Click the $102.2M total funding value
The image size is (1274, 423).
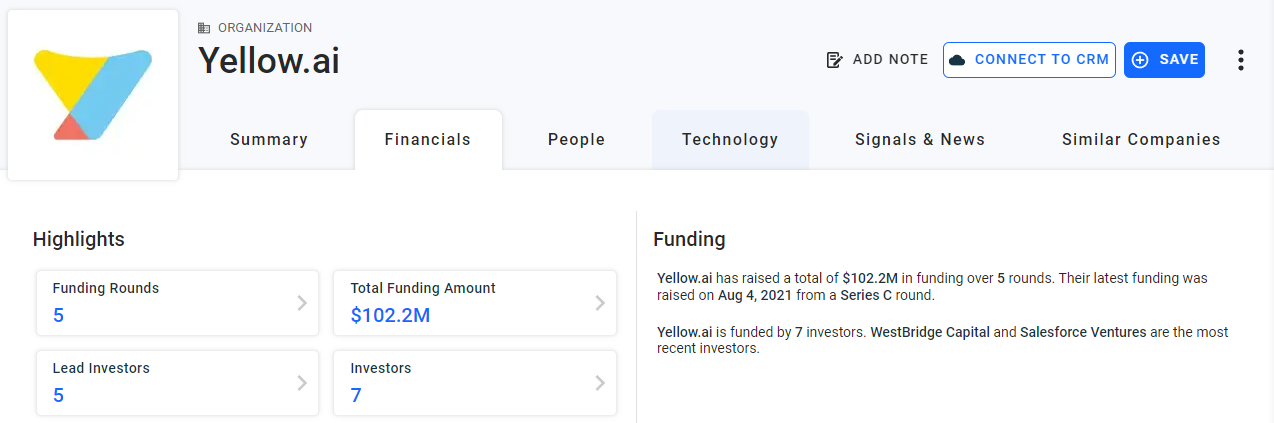[390, 316]
